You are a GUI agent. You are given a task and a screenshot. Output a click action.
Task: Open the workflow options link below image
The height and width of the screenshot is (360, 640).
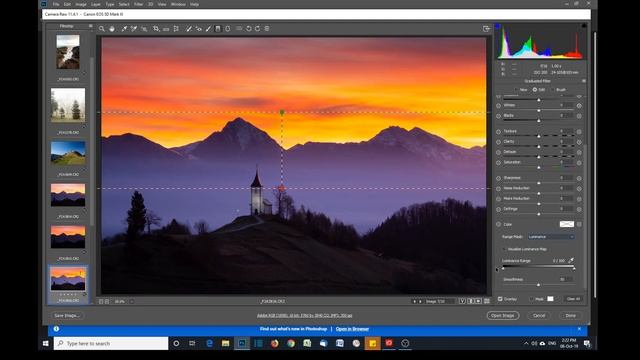click(304, 316)
